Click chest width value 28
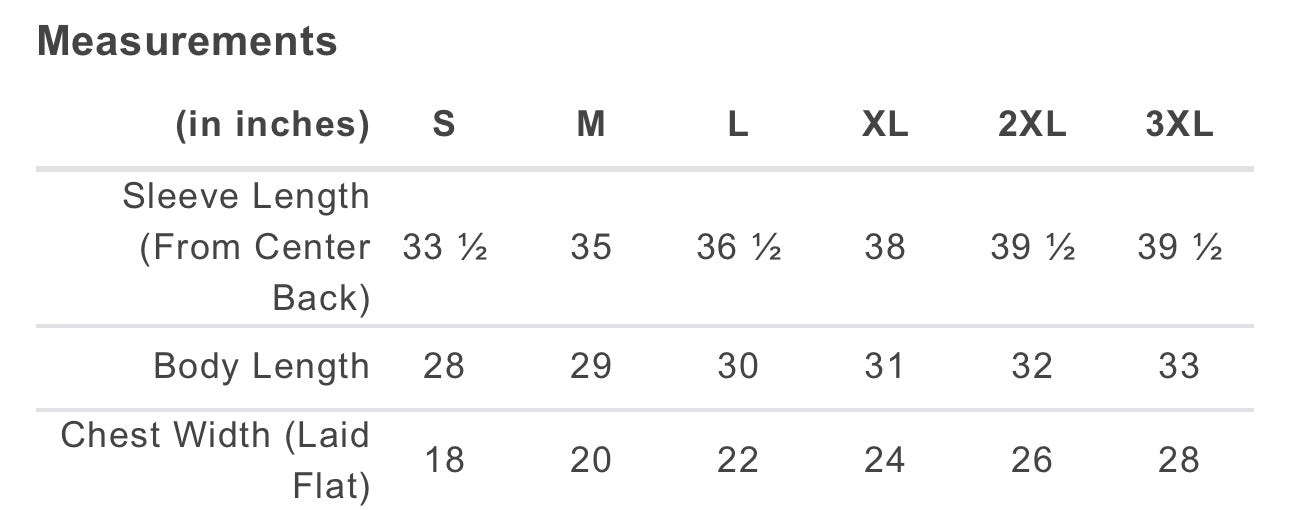 coord(1179,460)
